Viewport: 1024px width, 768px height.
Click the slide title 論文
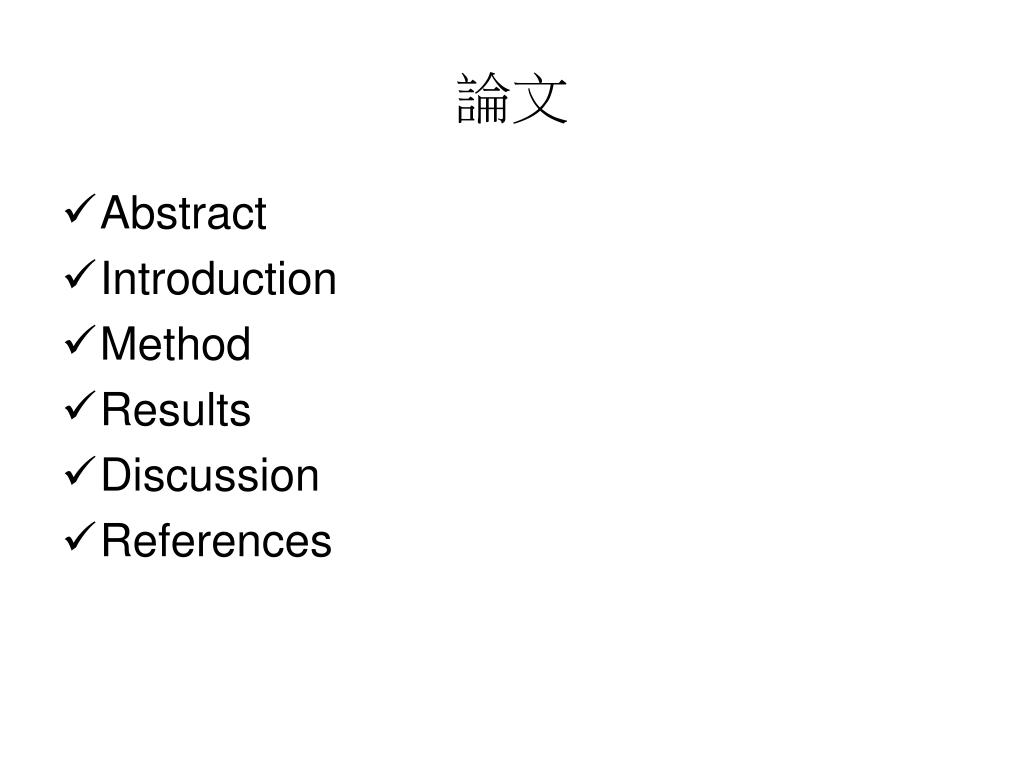click(x=512, y=99)
